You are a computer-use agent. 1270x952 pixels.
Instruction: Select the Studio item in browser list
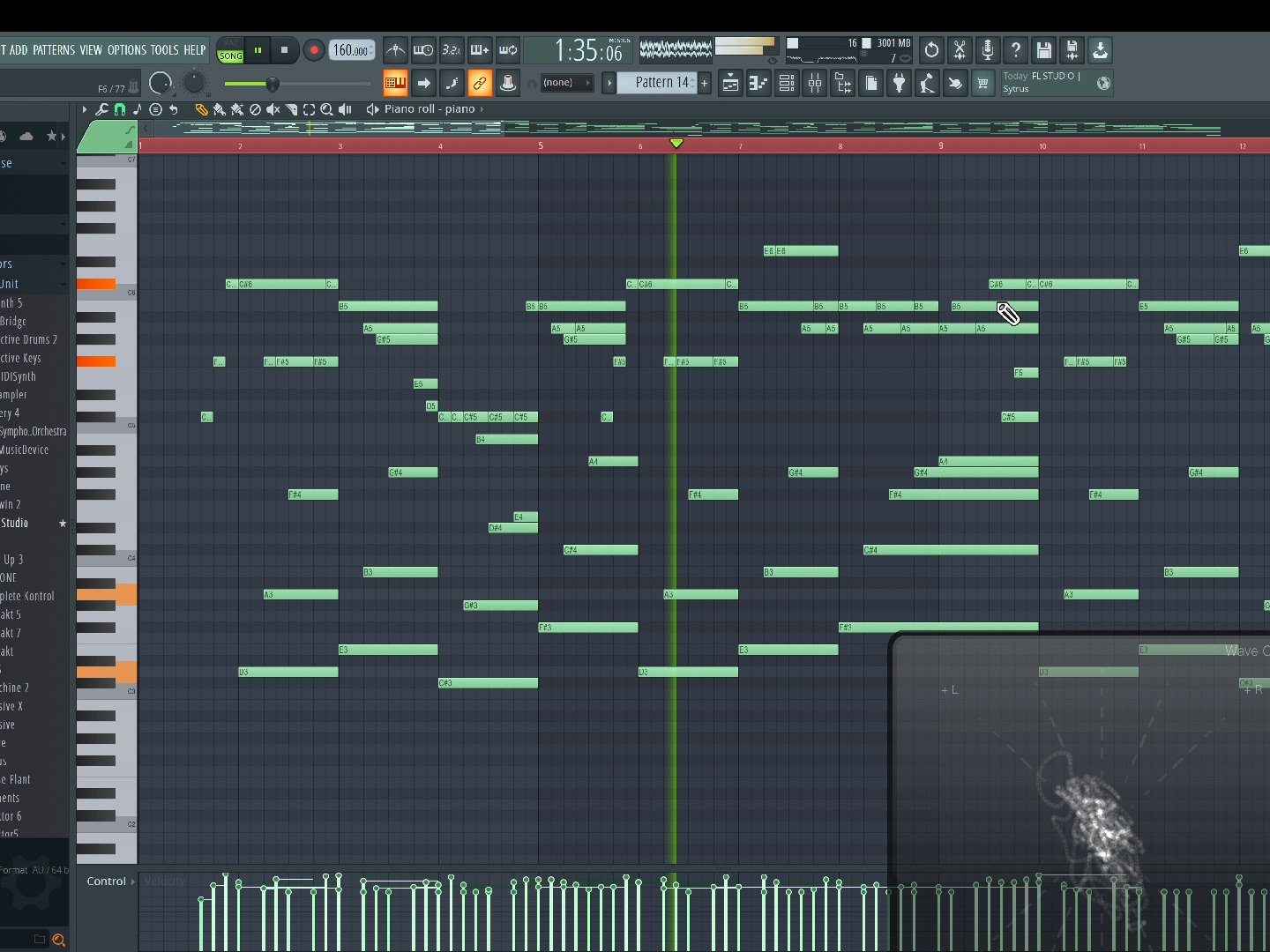point(15,523)
